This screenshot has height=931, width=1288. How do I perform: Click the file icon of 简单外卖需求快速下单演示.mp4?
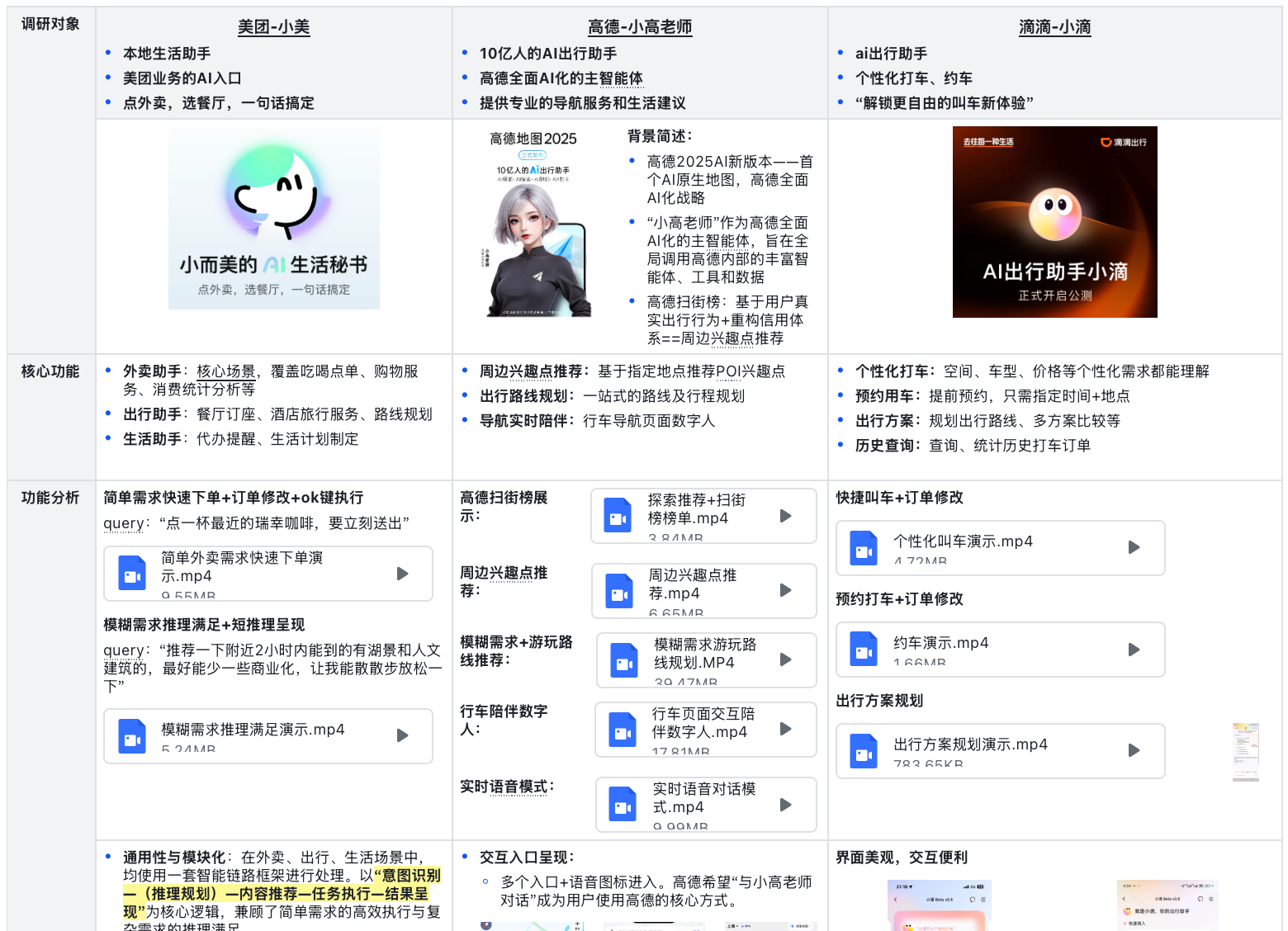132,574
